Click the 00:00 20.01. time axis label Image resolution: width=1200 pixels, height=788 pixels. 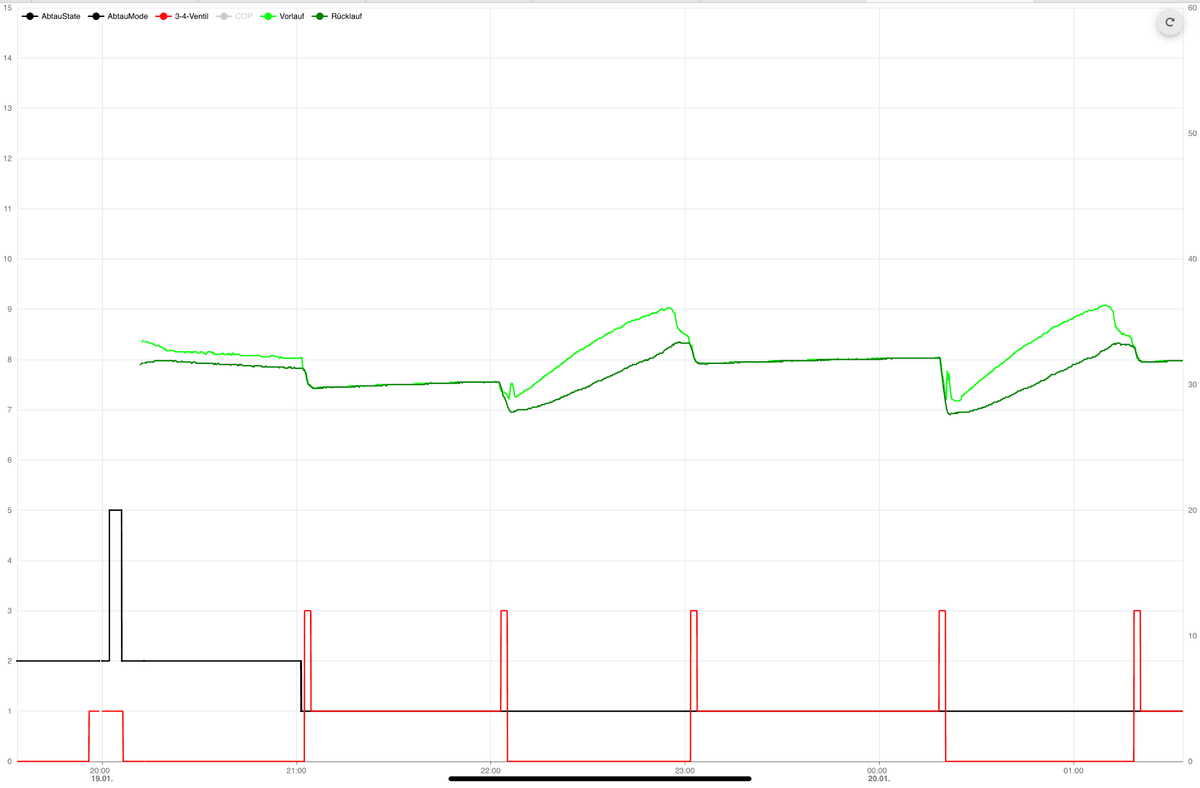click(x=878, y=775)
